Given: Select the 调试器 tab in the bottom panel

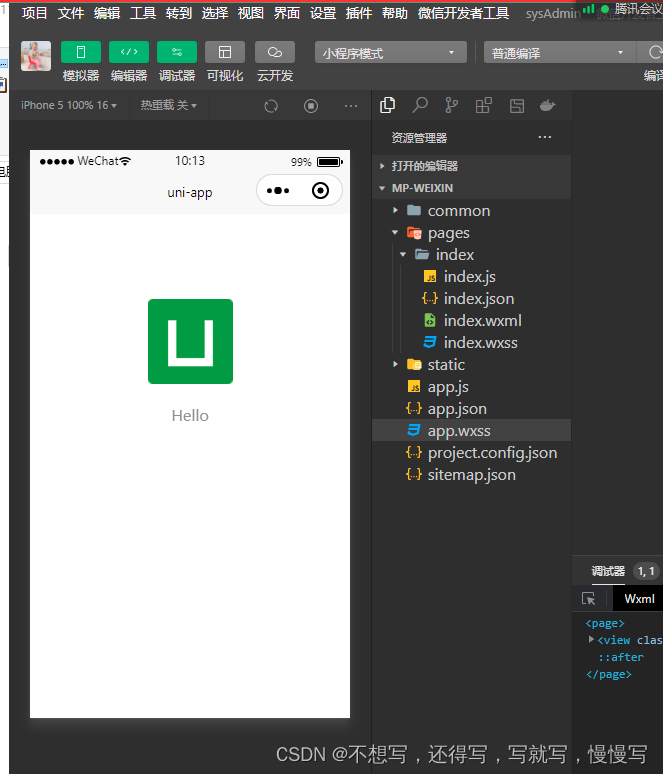Looking at the screenshot, I should [608, 571].
